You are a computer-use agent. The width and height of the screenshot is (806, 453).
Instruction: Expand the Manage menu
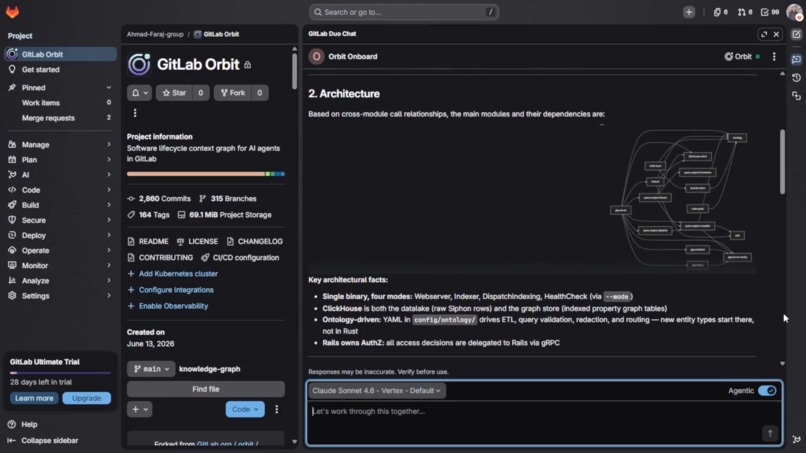click(61, 145)
